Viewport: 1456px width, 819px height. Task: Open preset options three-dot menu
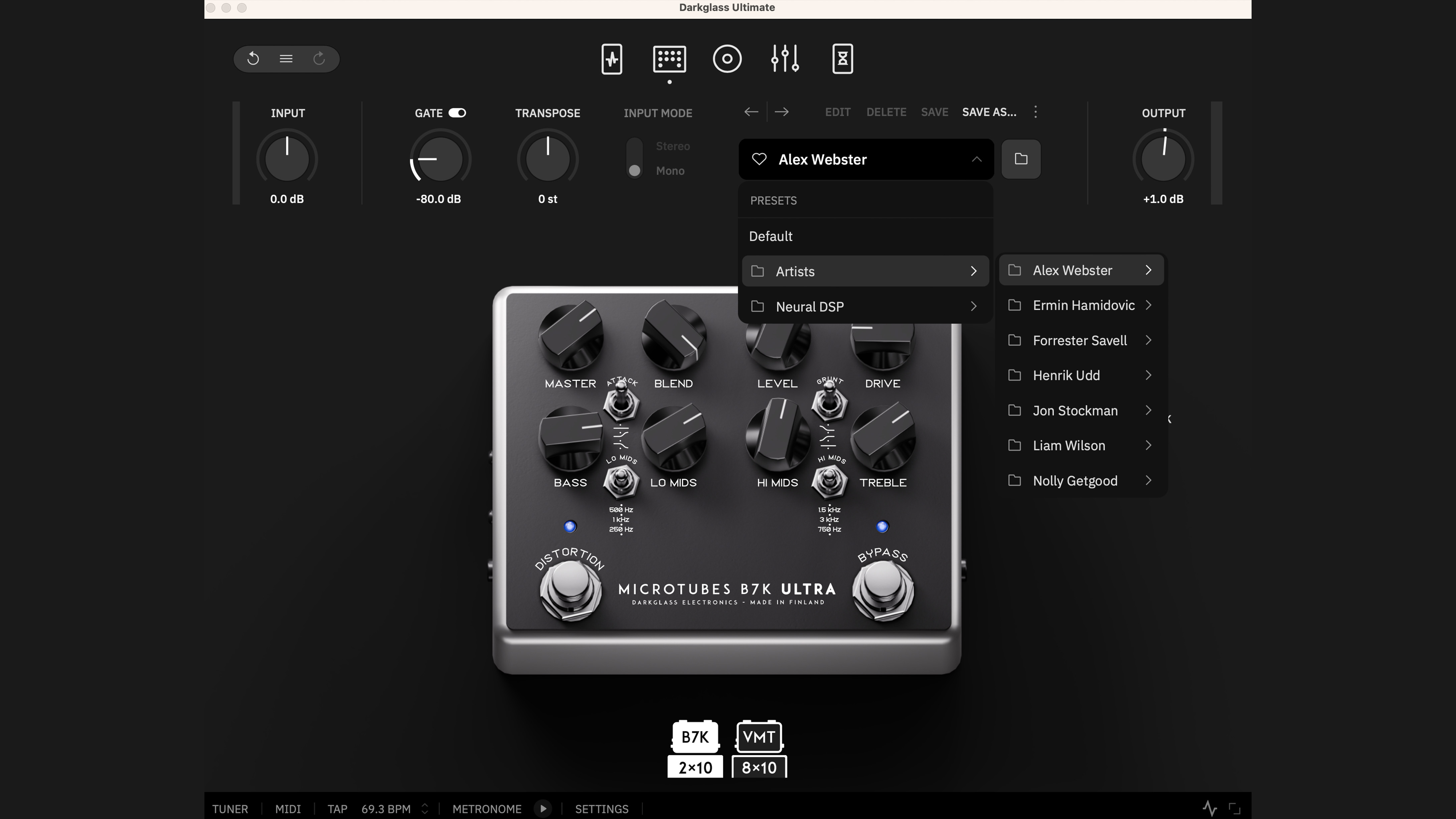1035,112
